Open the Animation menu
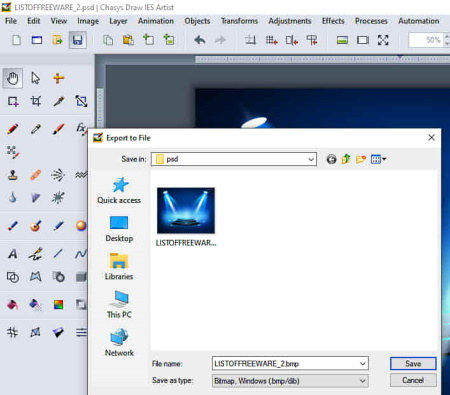The height and width of the screenshot is (395, 450). (156, 21)
